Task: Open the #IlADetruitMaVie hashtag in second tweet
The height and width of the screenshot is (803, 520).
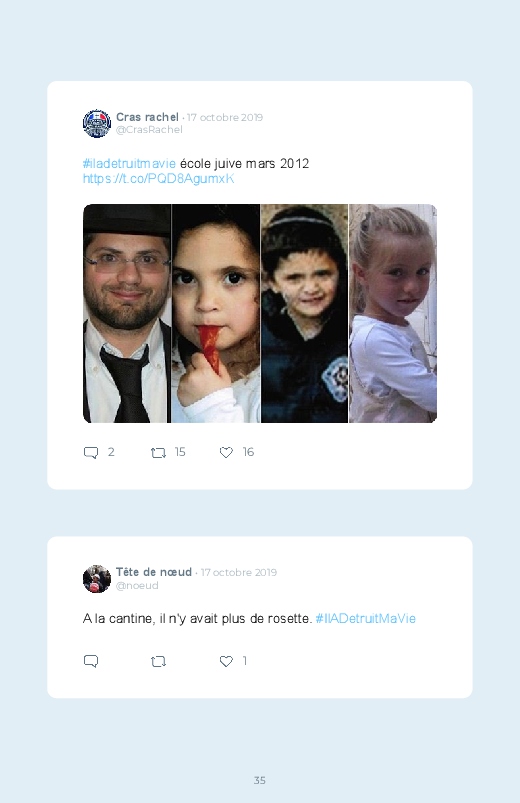Action: 365,619
